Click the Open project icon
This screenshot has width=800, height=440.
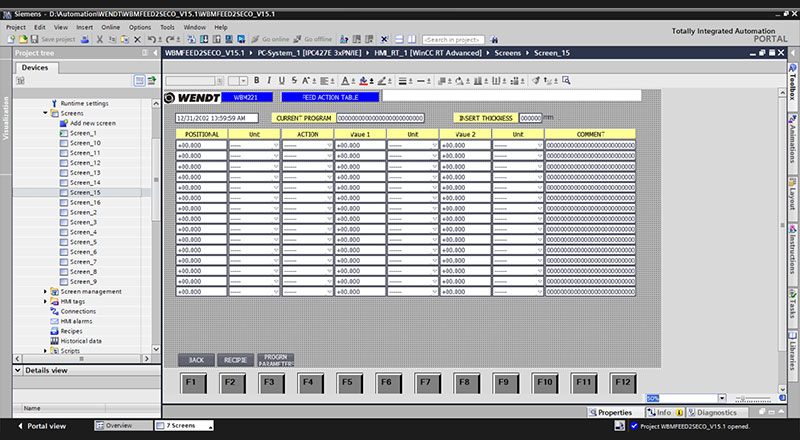point(23,39)
